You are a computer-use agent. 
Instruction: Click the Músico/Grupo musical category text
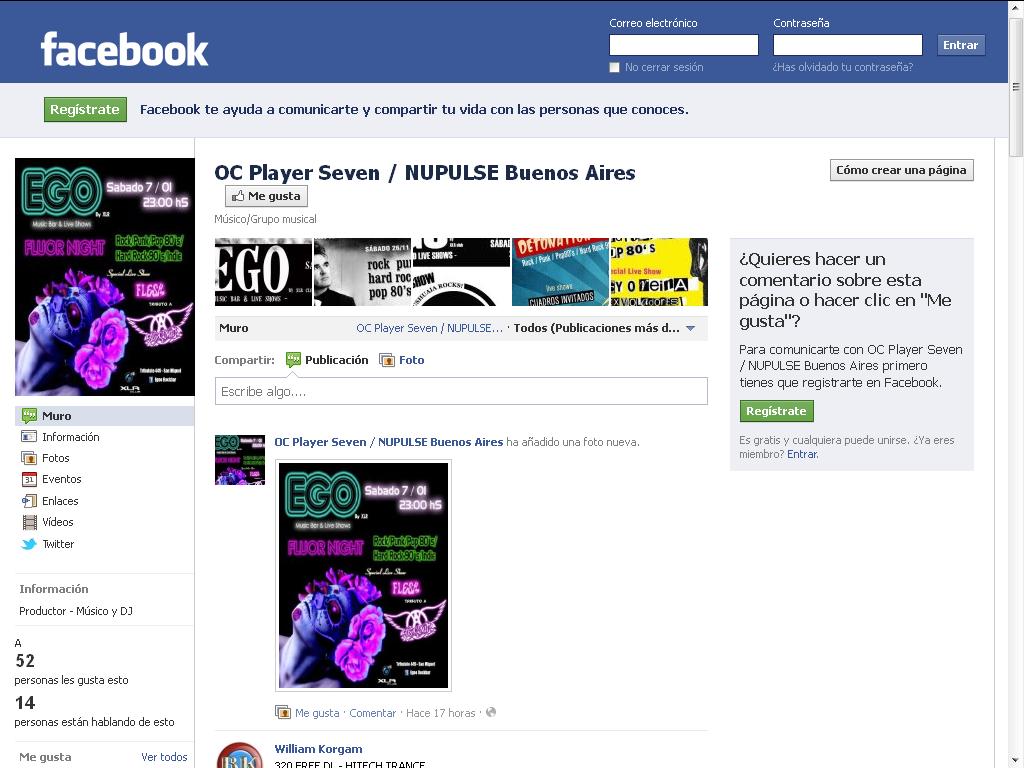265,219
